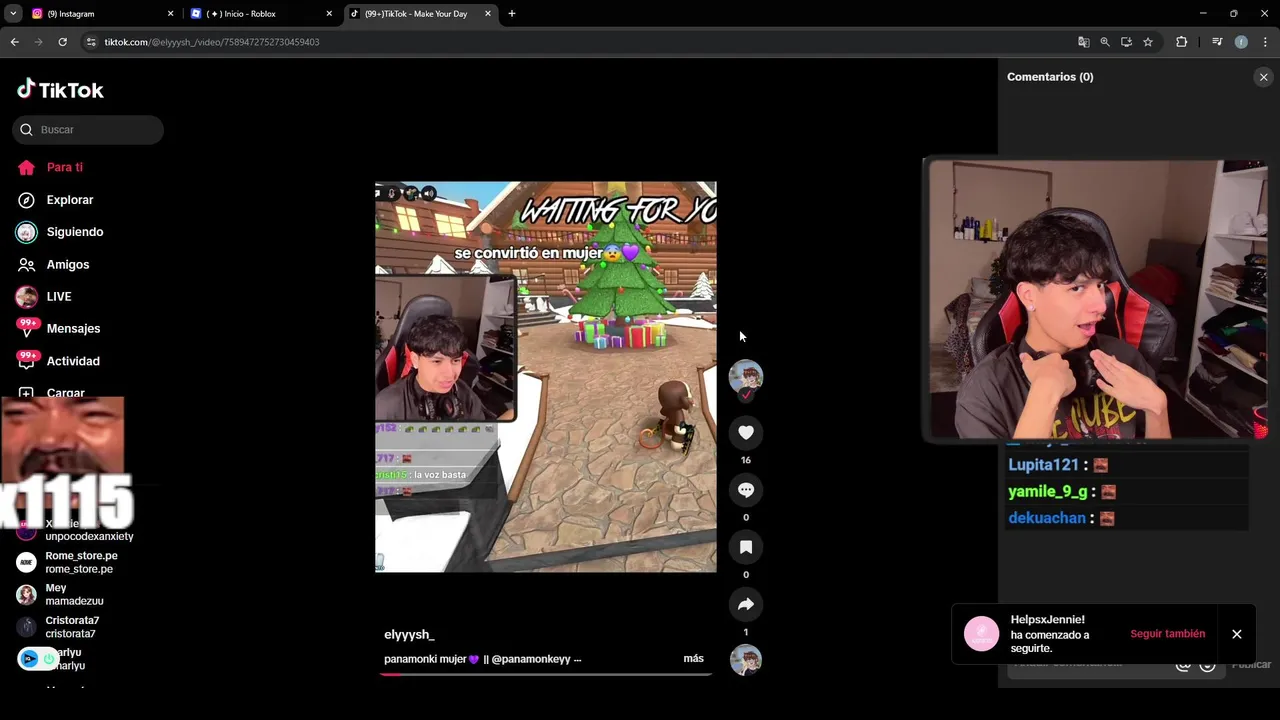Close the Instagram tab
Viewport: 1280px width, 720px height.
tap(170, 14)
